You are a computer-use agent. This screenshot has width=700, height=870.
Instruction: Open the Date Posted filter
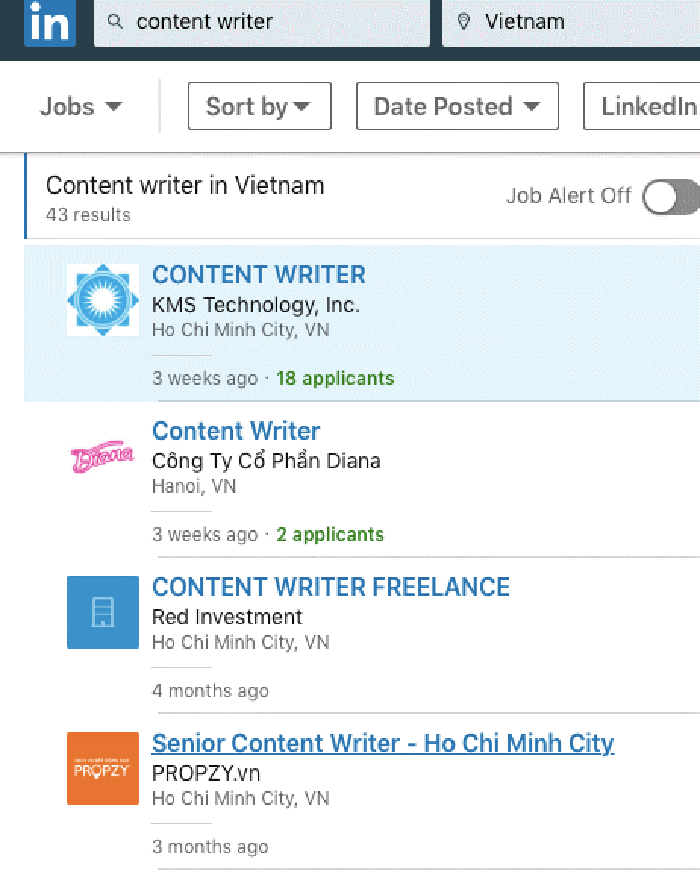pos(458,106)
